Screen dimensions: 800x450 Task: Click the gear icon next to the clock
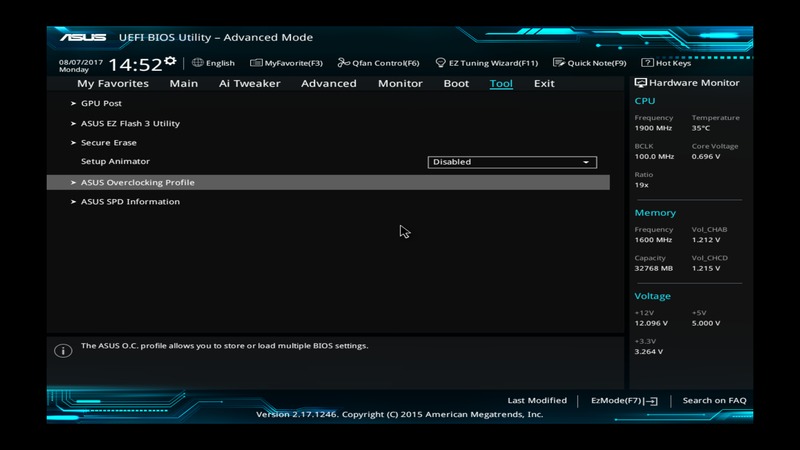pos(170,62)
